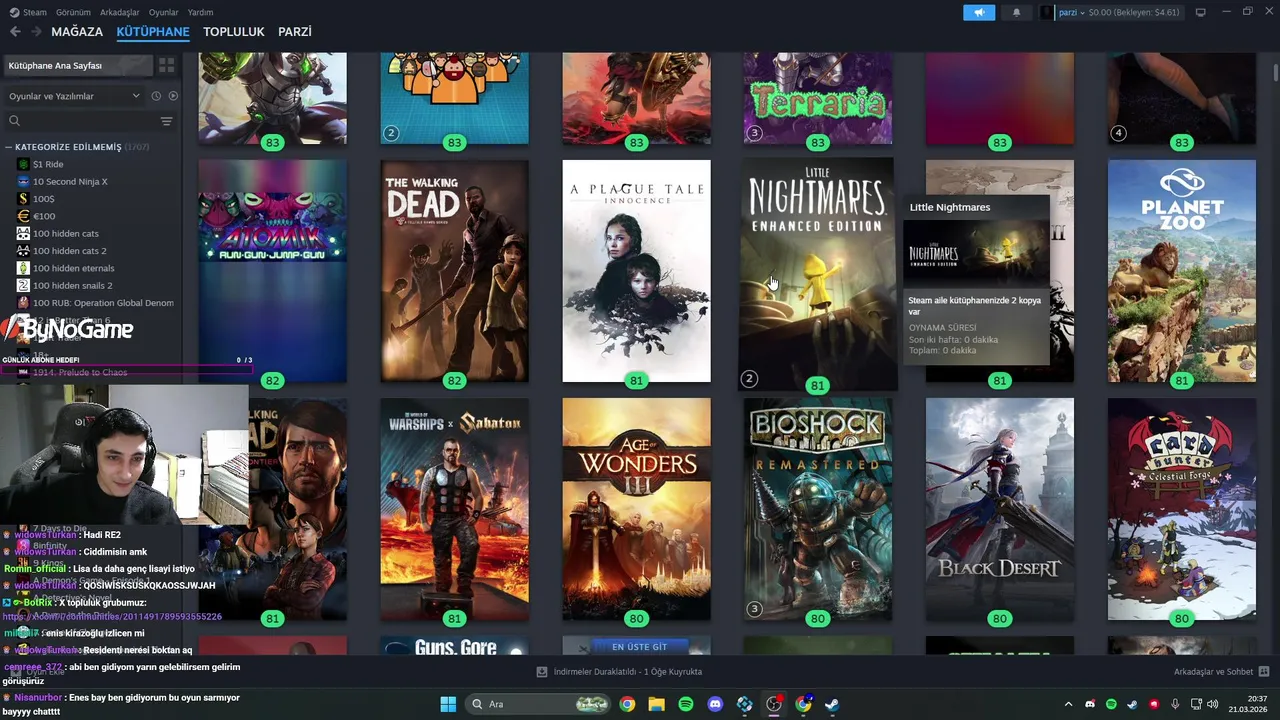The width and height of the screenshot is (1280, 720).
Task: Open File Explorer from taskbar
Action: point(656,704)
